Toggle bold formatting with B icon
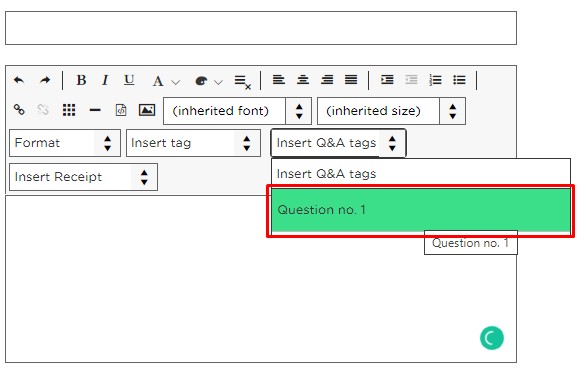 [x=81, y=80]
